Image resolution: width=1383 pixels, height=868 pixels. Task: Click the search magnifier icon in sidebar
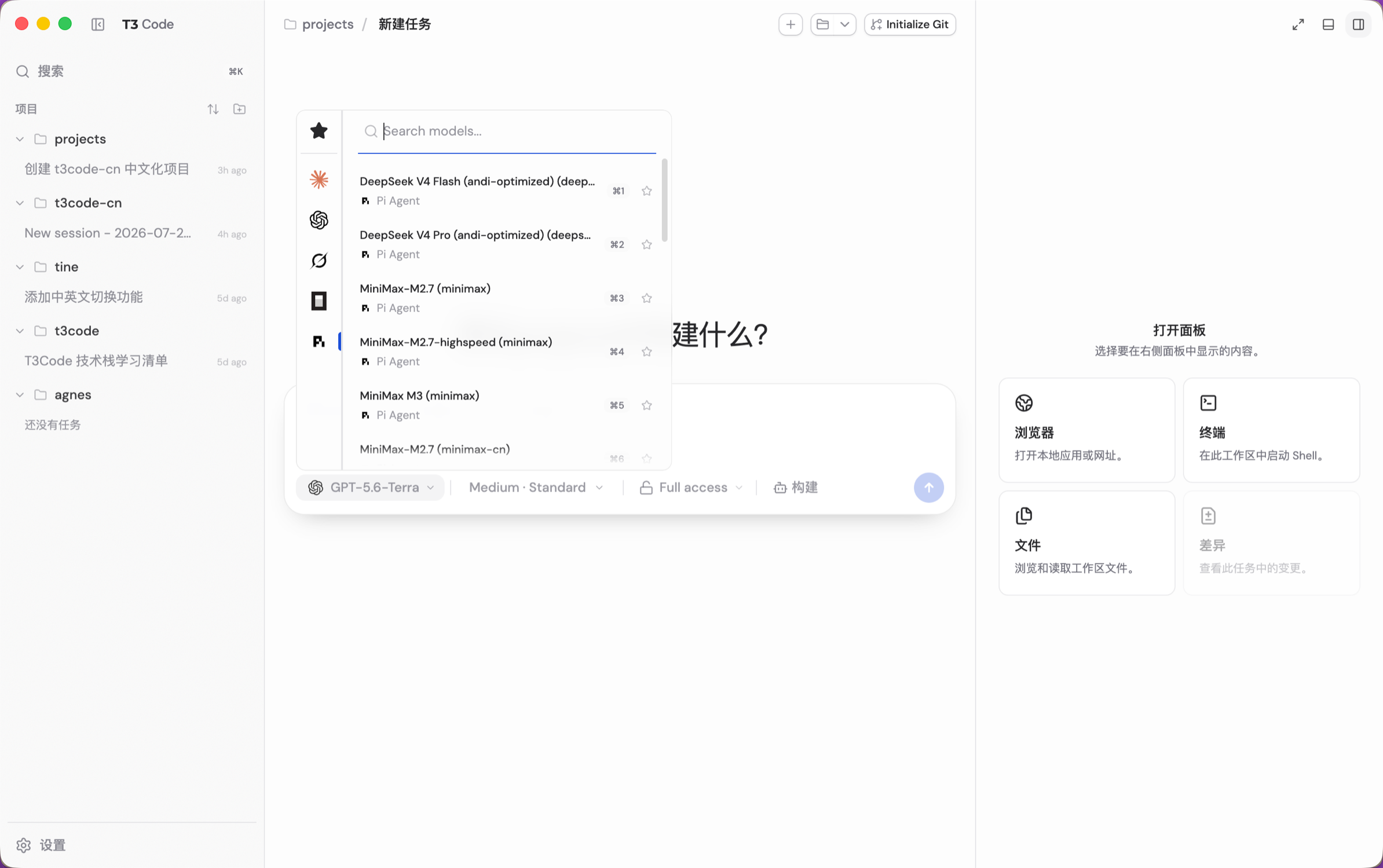(x=23, y=71)
